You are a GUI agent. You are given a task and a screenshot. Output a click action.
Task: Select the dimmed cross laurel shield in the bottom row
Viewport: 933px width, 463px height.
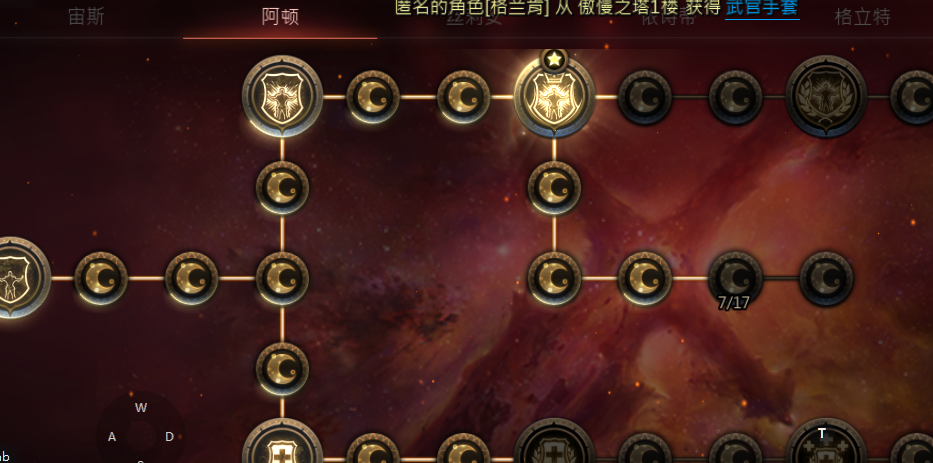[554, 442]
